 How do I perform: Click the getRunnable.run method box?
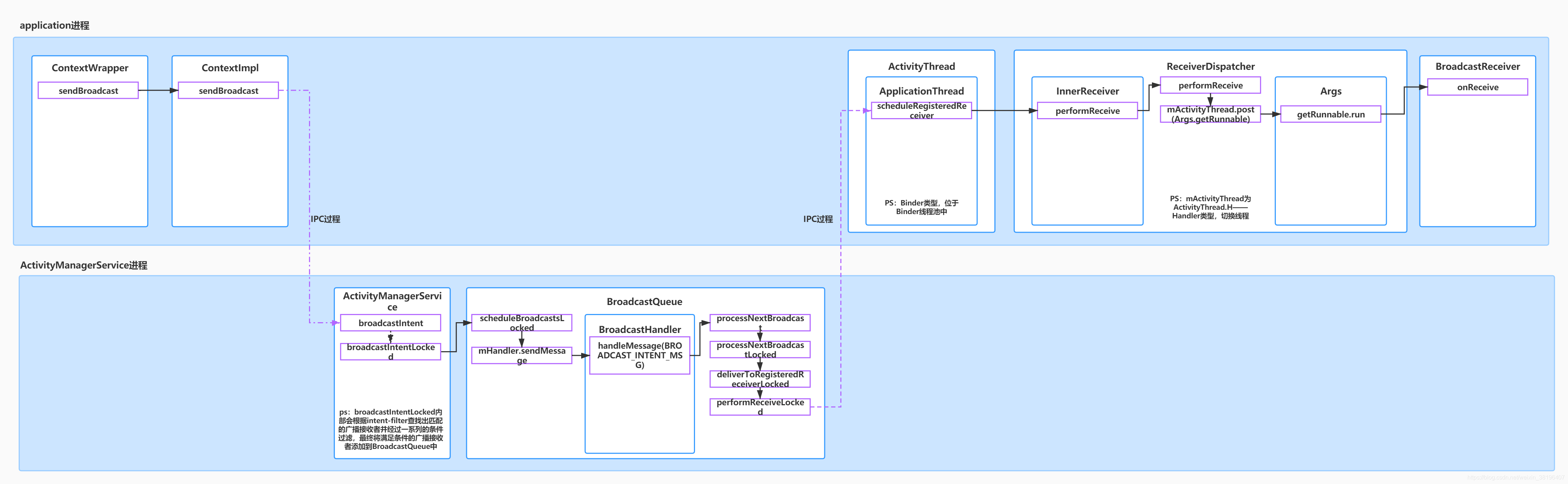coord(1331,114)
